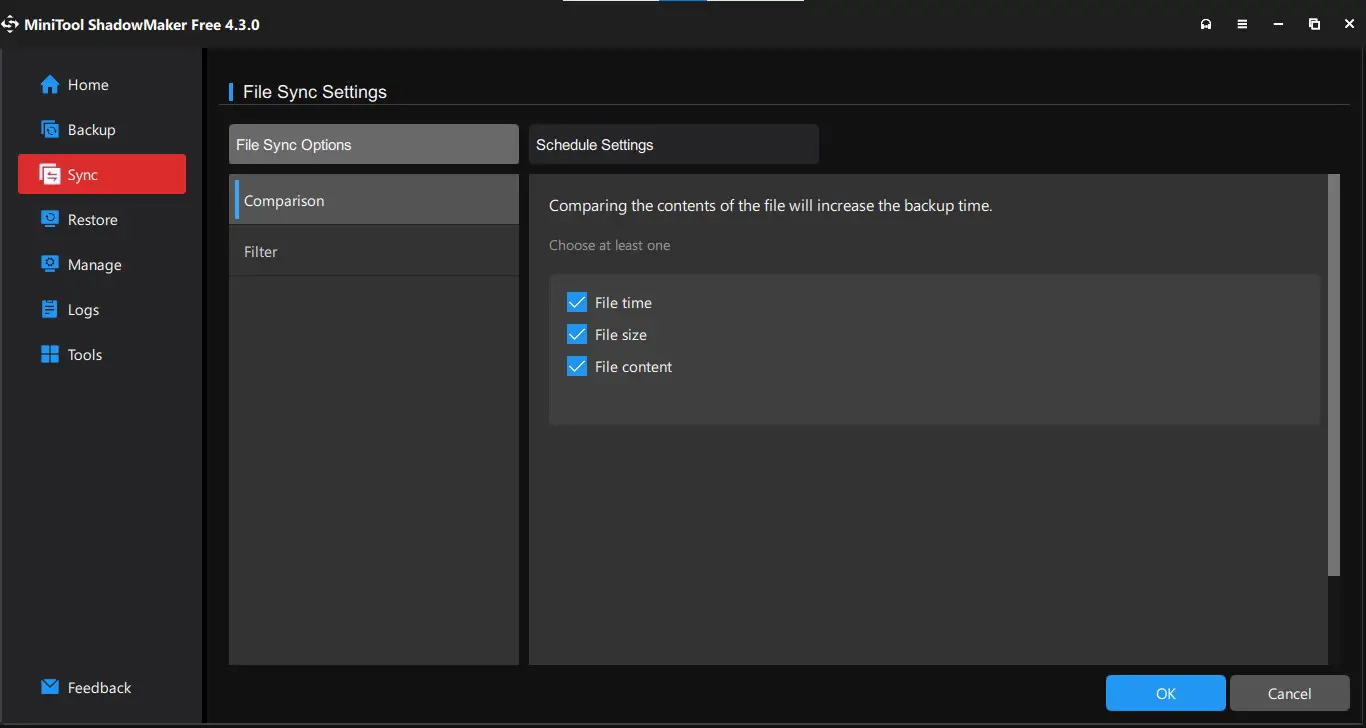
Task: Click the Feedback envelope icon
Action: [x=50, y=688]
